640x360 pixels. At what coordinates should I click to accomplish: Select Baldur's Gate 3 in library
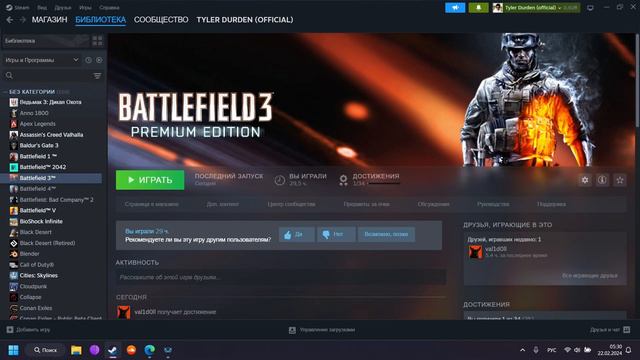pos(39,145)
